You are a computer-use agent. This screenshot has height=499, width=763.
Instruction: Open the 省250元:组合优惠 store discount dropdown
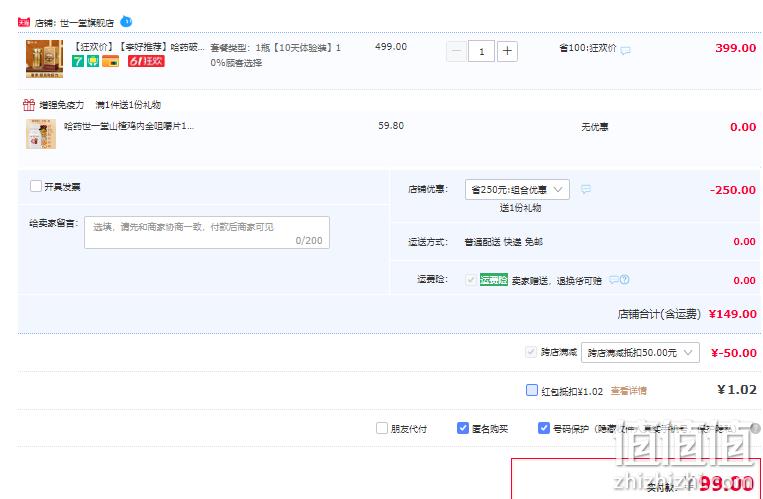click(517, 189)
